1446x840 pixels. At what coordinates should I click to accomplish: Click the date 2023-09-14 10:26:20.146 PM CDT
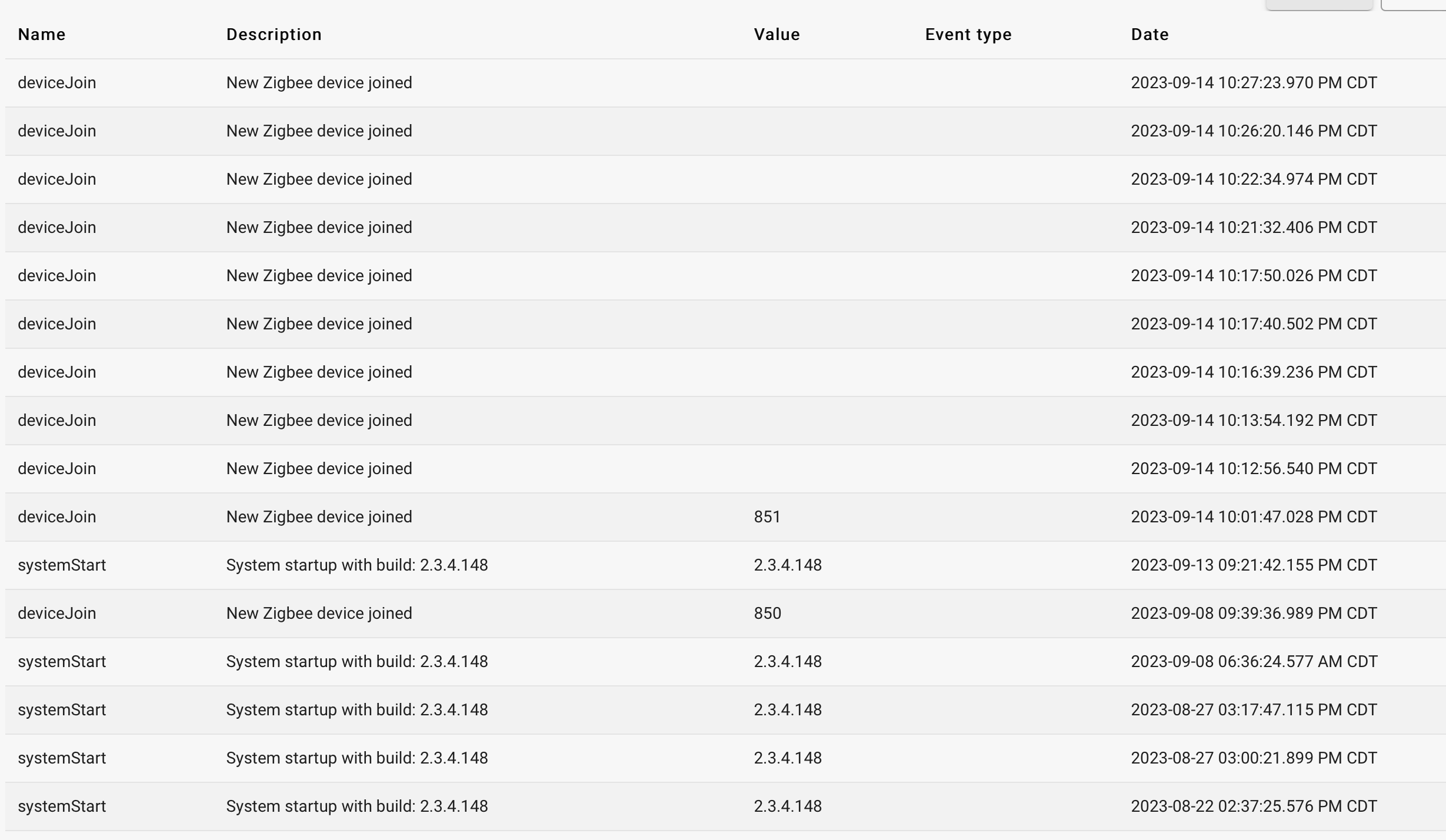(1254, 131)
